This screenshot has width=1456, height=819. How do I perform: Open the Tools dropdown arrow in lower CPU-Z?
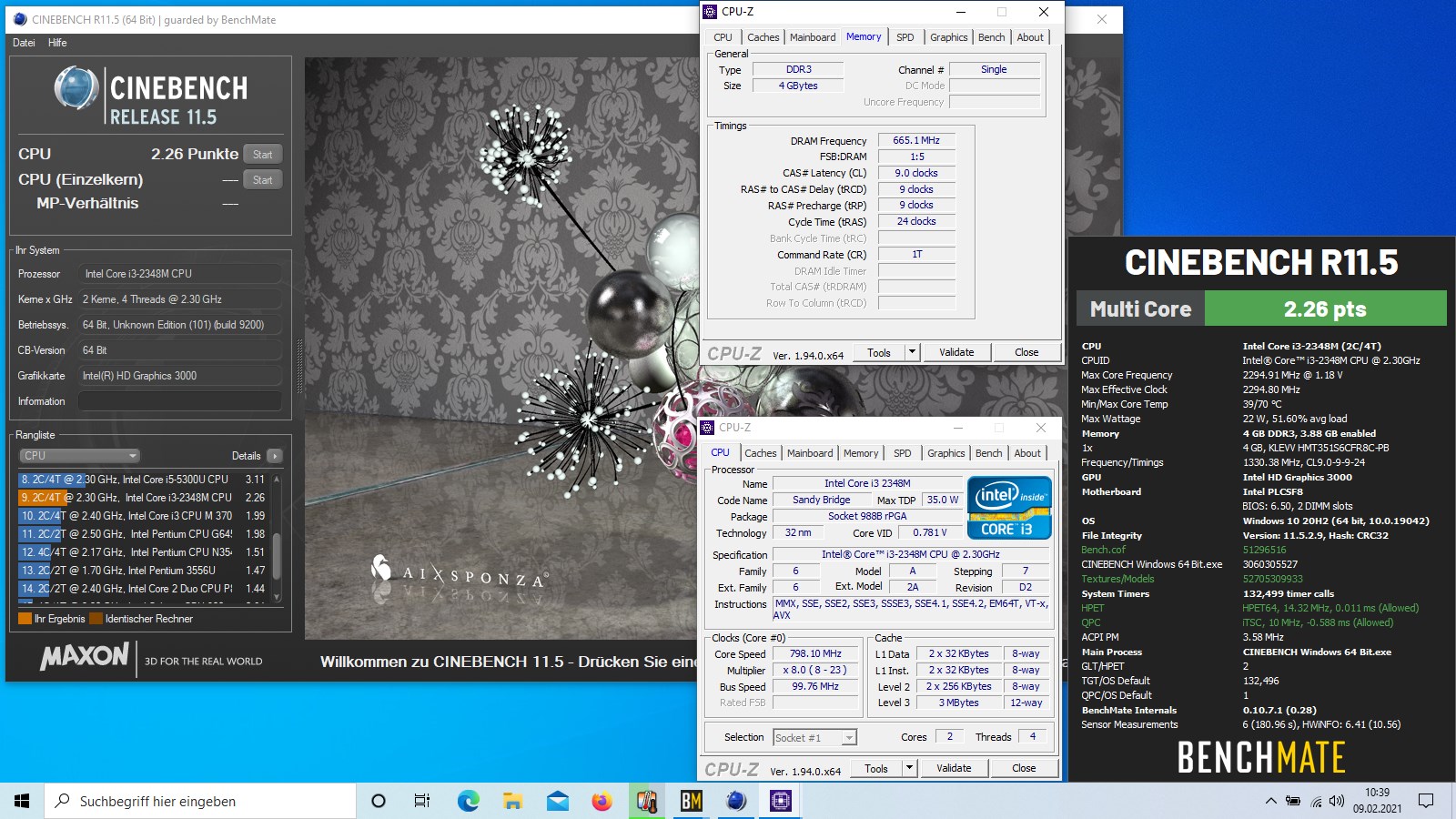click(x=909, y=768)
